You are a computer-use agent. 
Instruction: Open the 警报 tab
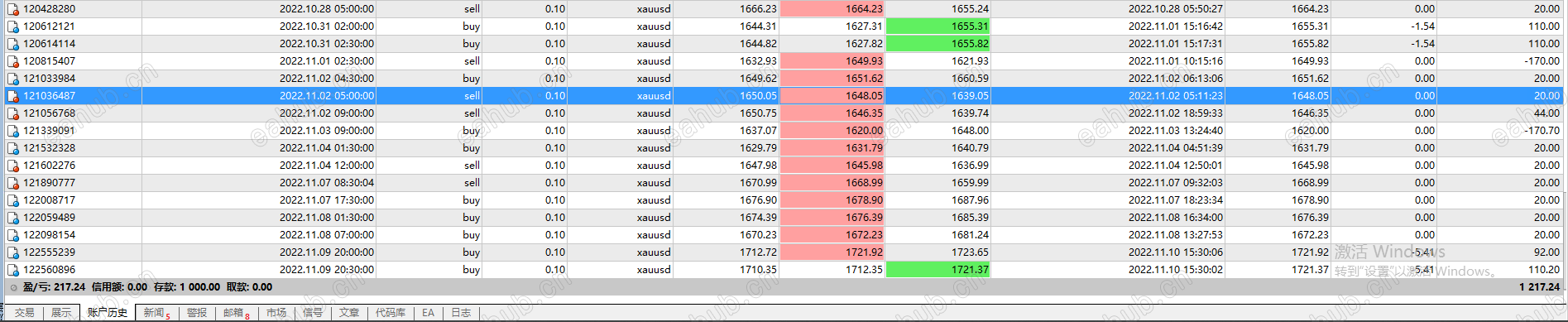[x=197, y=313]
